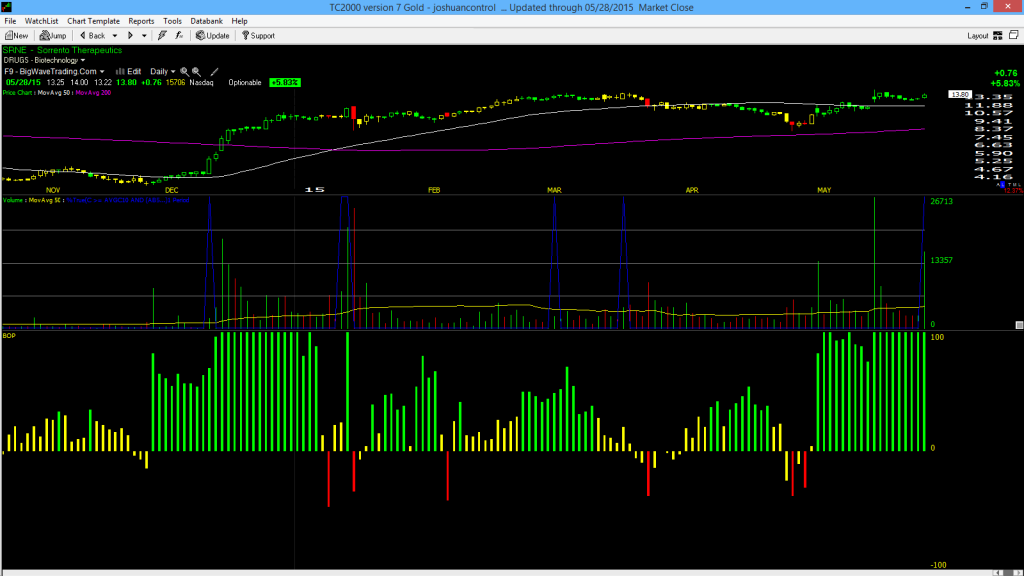Screen dimensions: 1024x576
Task: Expand the Back history dropdown arrow
Action: (115, 36)
